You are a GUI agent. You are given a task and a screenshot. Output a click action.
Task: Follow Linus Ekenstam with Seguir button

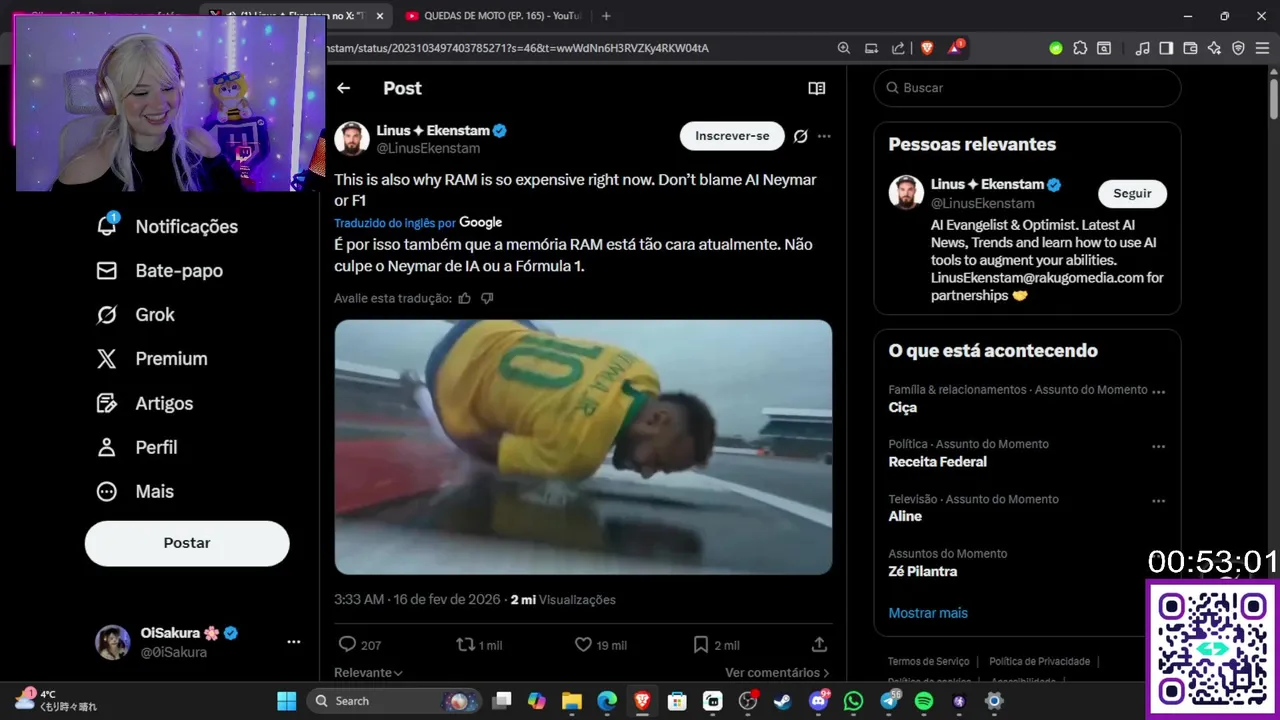point(1132,194)
